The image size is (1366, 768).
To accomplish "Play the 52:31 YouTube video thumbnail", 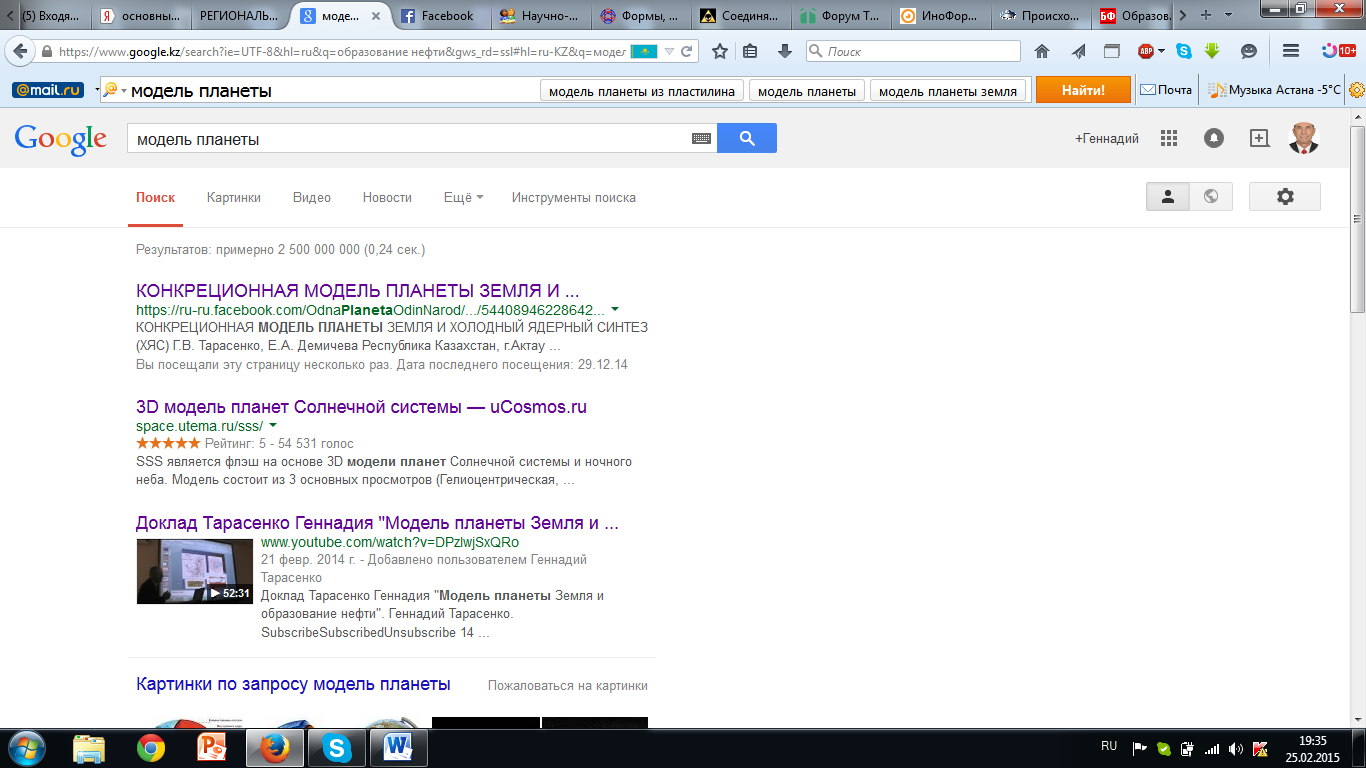I will tap(194, 571).
